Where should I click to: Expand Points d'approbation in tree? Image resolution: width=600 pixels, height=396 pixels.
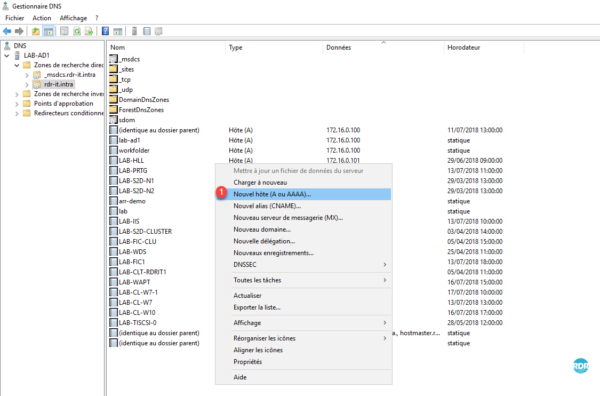pyautogui.click(x=17, y=104)
